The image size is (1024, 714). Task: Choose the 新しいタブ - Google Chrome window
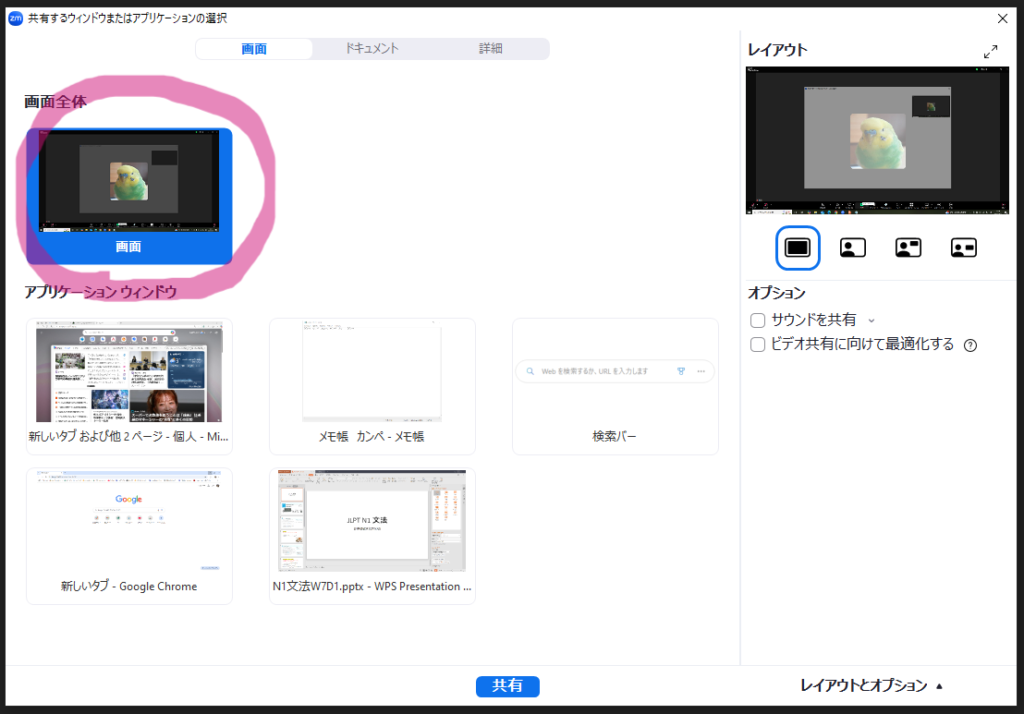point(129,535)
